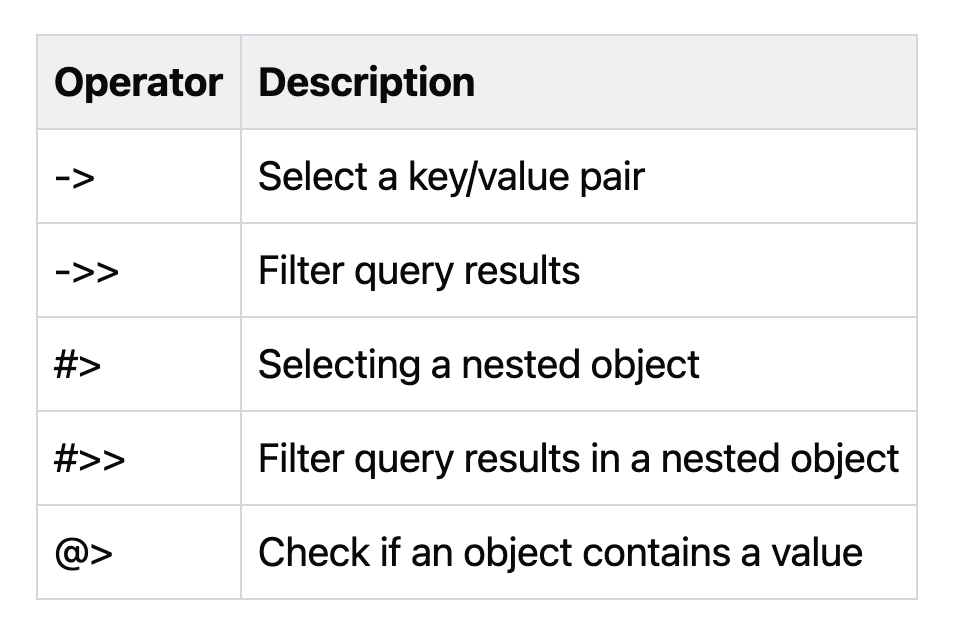
Task: Click the Description column header
Action: click(366, 83)
